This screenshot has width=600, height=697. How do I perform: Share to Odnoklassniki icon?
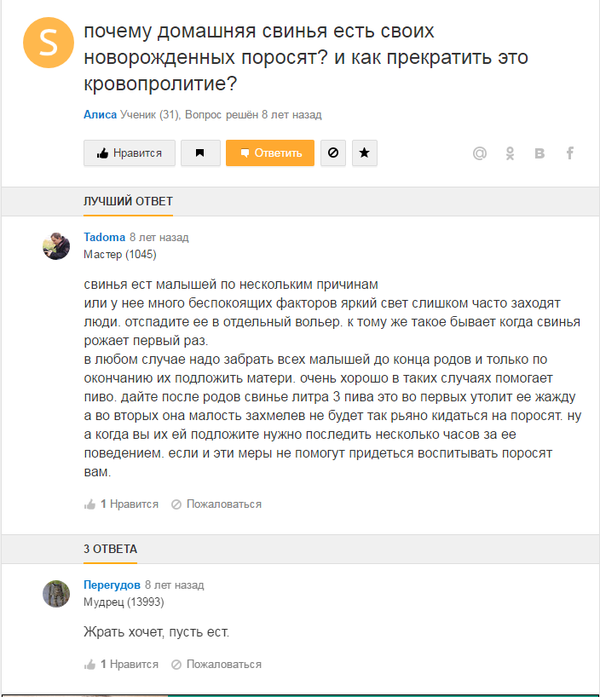pyautogui.click(x=510, y=153)
